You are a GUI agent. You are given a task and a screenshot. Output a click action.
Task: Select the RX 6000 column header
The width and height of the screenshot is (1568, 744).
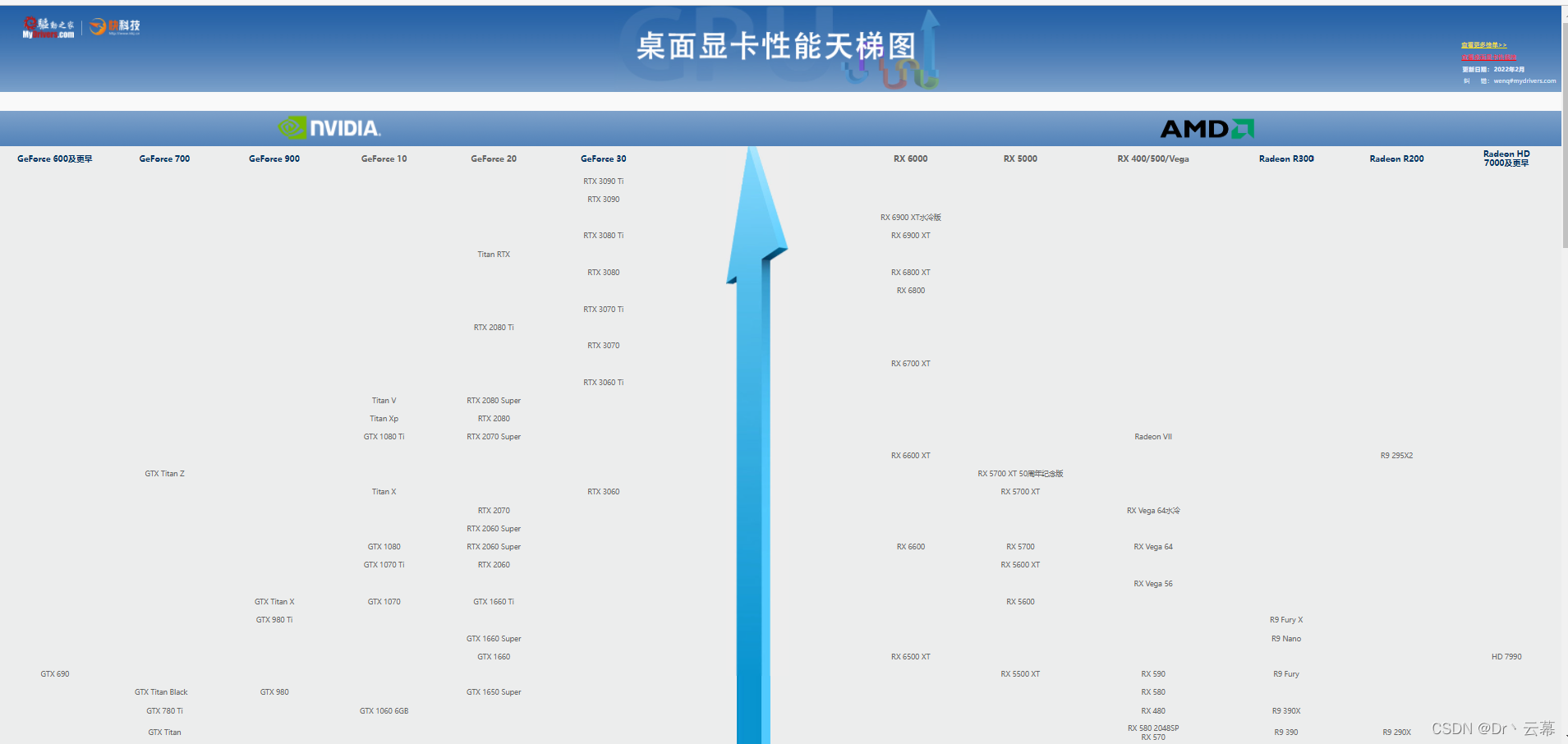[911, 158]
